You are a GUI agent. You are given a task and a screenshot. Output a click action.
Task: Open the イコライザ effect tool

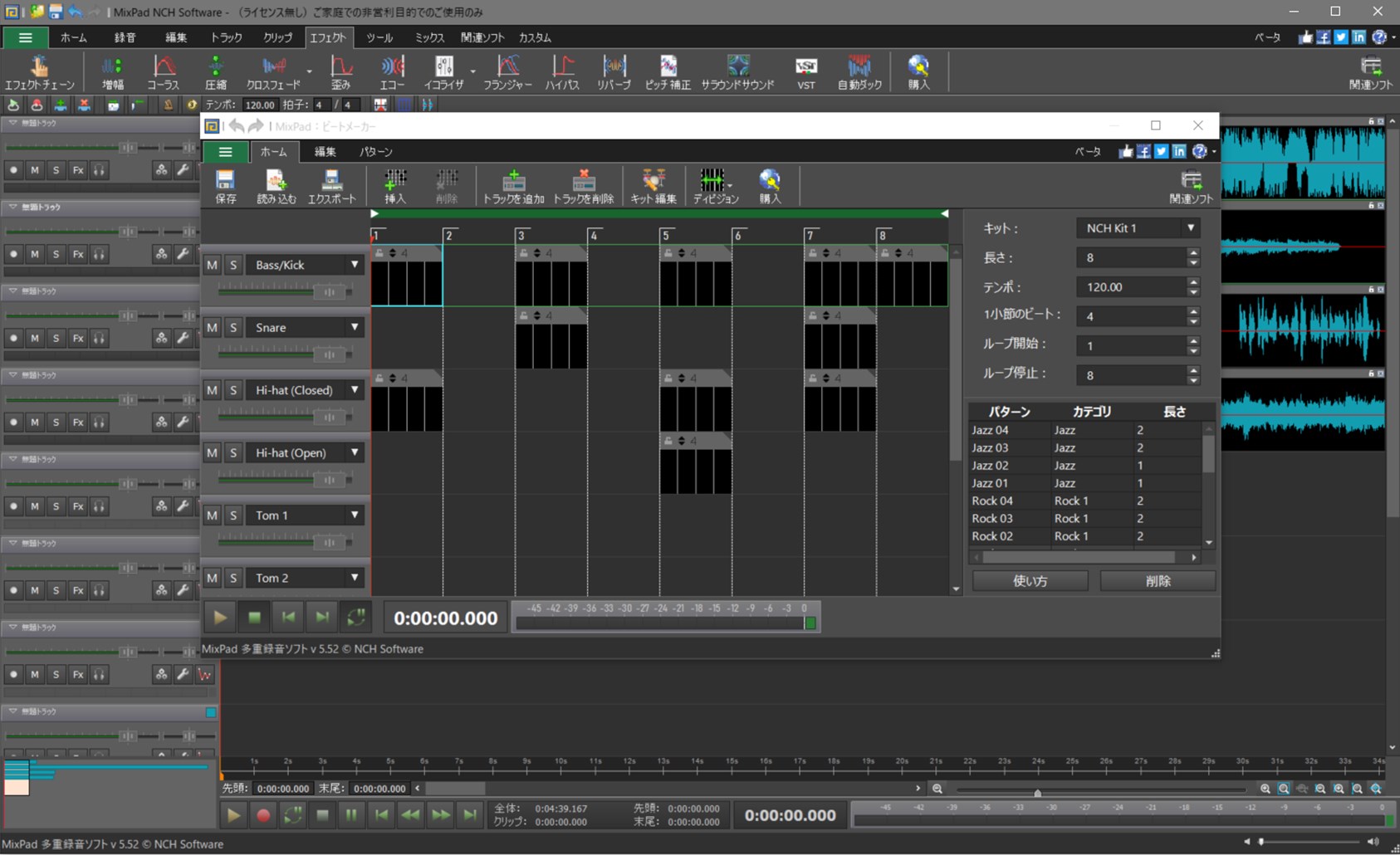point(445,71)
